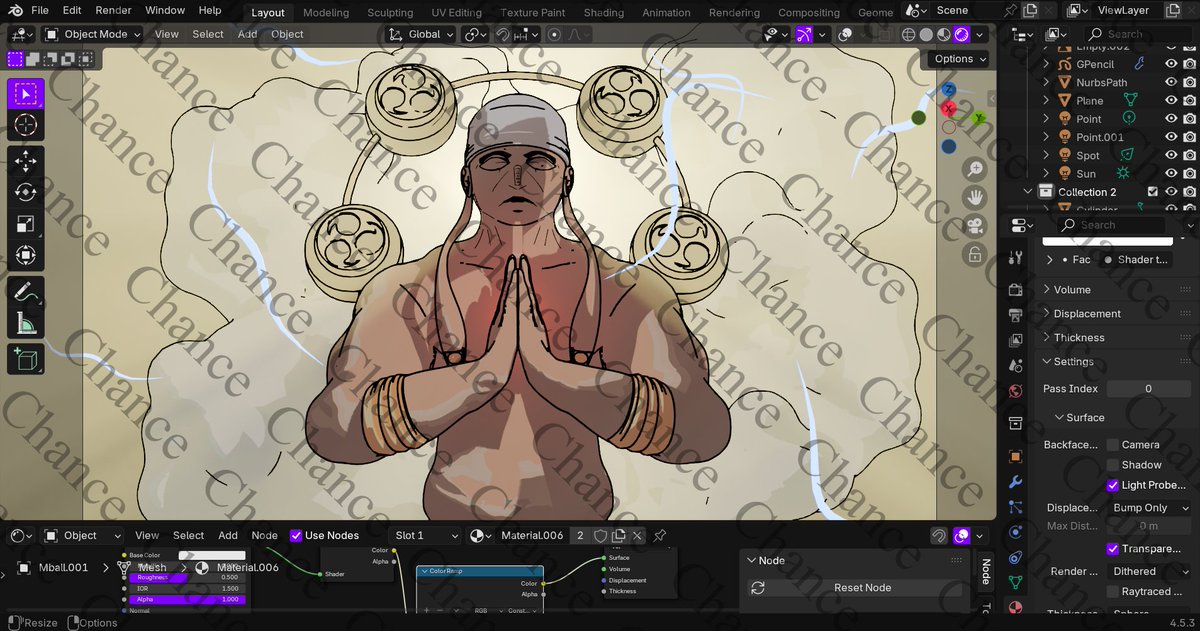1200x631 pixels.
Task: Select the Select Box tool
Action: point(26,94)
